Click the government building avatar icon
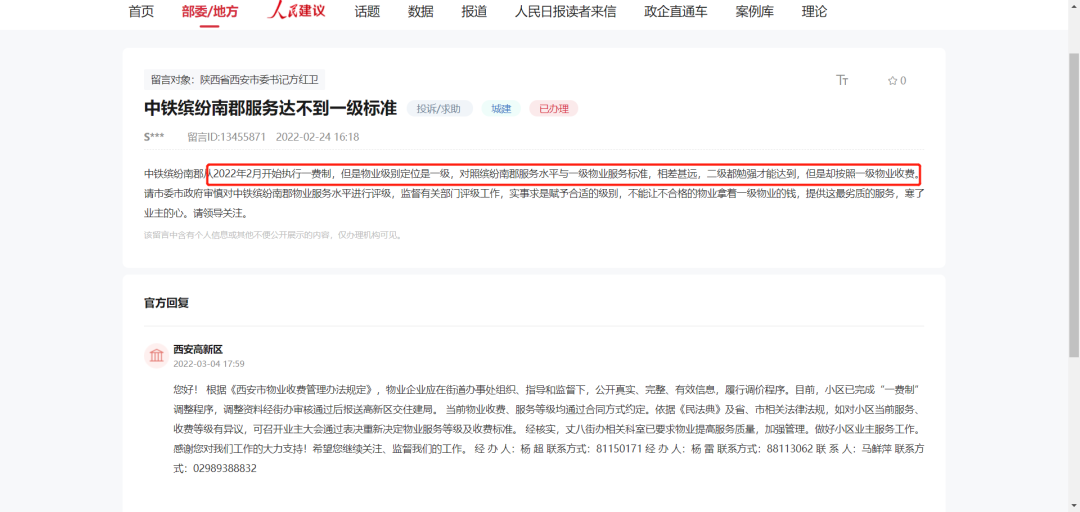 (156, 356)
